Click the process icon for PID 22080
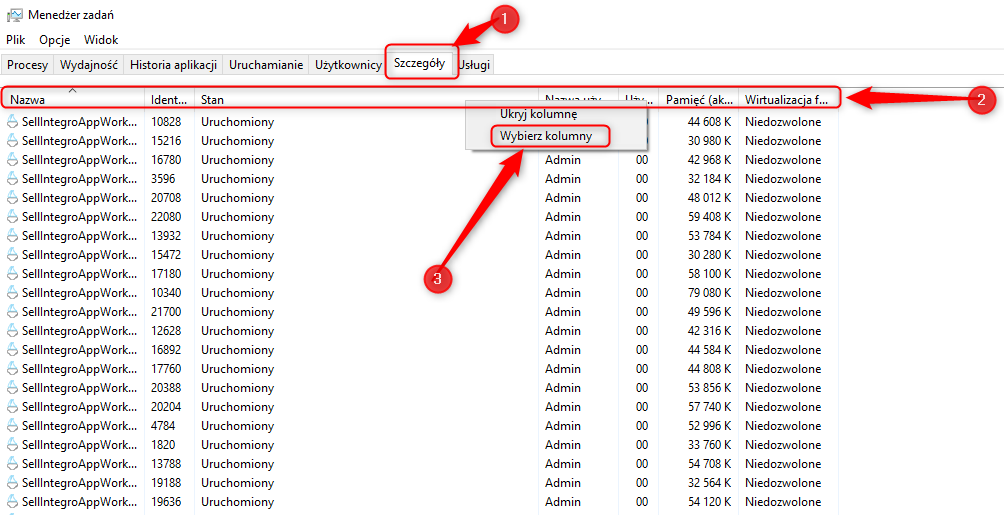1004x515 pixels. (x=13, y=217)
